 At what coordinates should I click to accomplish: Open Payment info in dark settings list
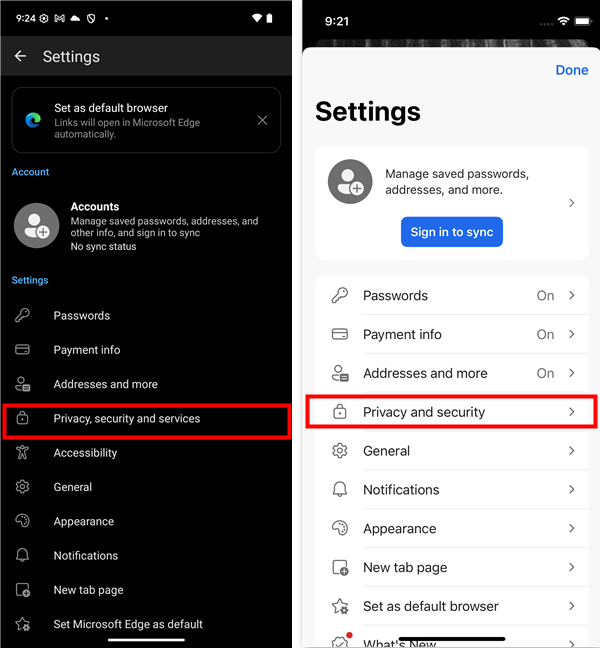(x=147, y=350)
